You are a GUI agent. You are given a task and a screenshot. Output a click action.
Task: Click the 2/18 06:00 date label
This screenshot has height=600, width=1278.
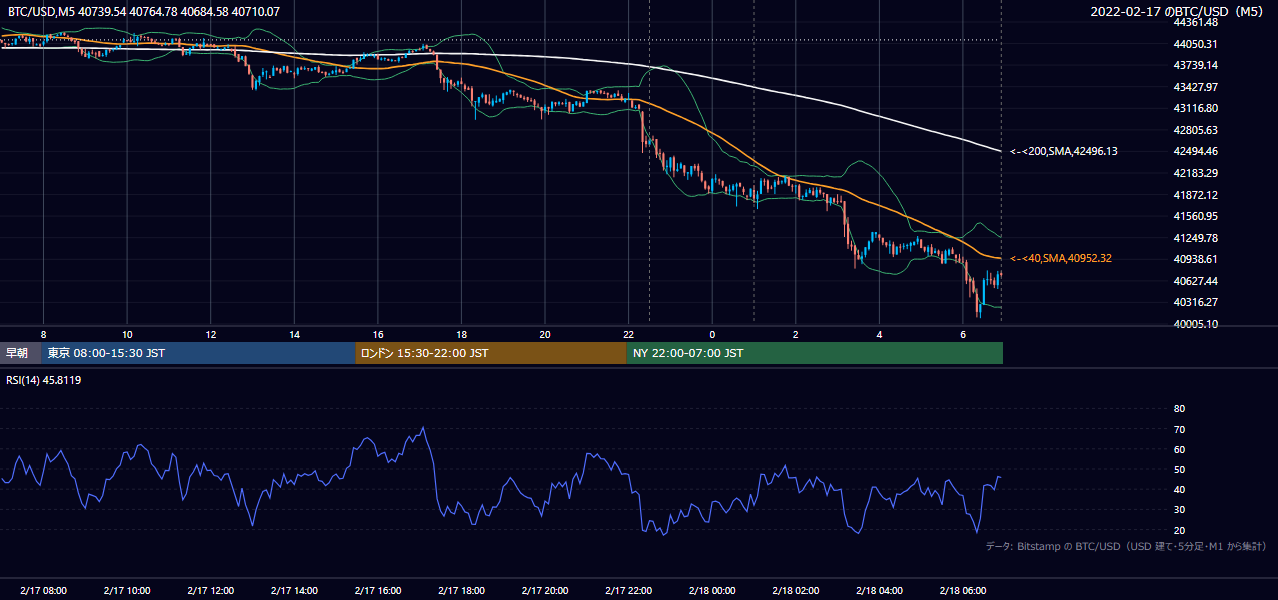[x=963, y=590]
